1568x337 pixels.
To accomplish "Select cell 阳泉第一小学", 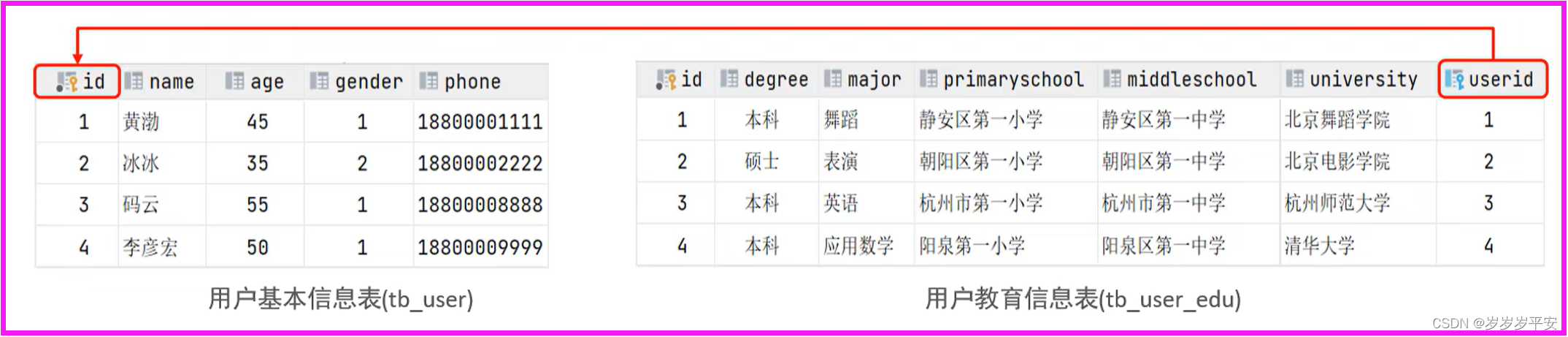I will click(972, 246).
